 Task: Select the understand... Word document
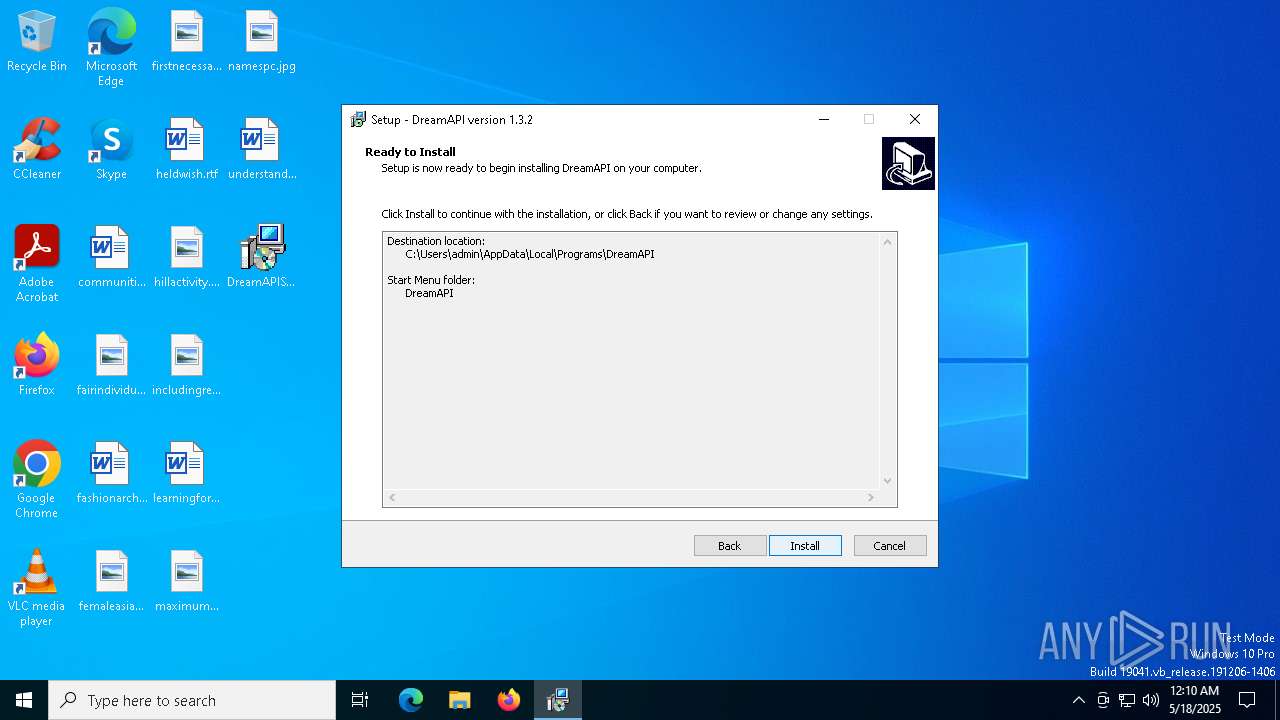click(261, 149)
